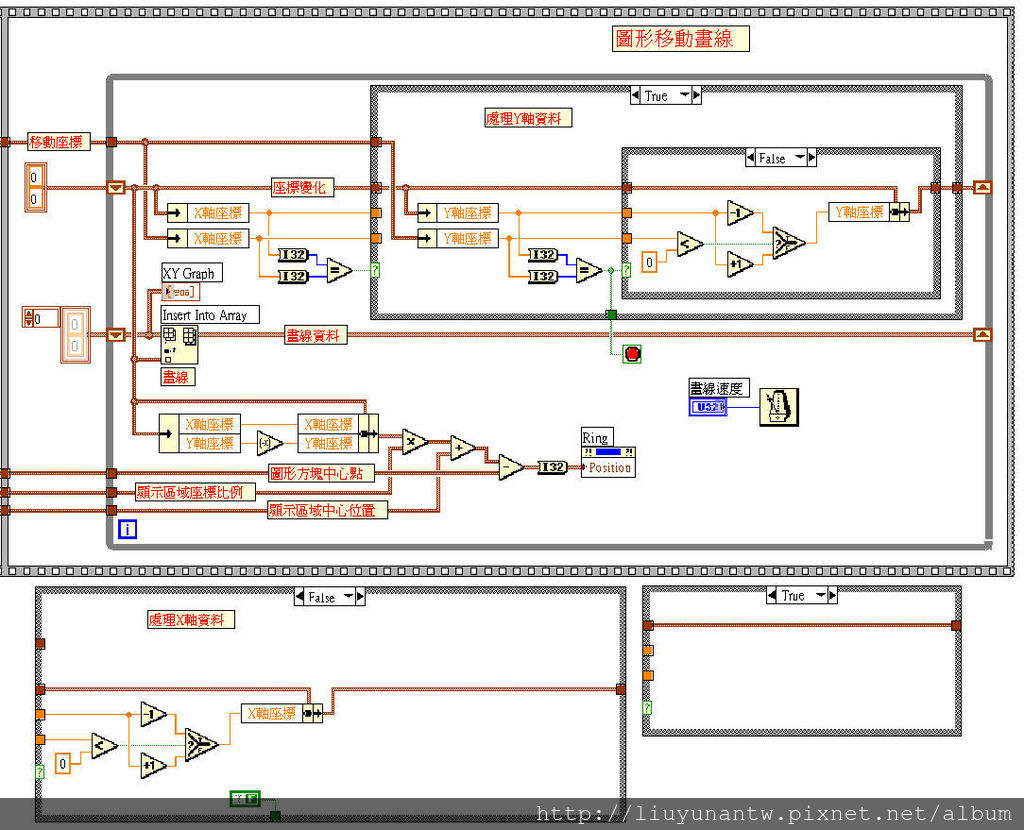Select the 顯示區域座標比例 label
The width and height of the screenshot is (1024, 830).
(195, 492)
